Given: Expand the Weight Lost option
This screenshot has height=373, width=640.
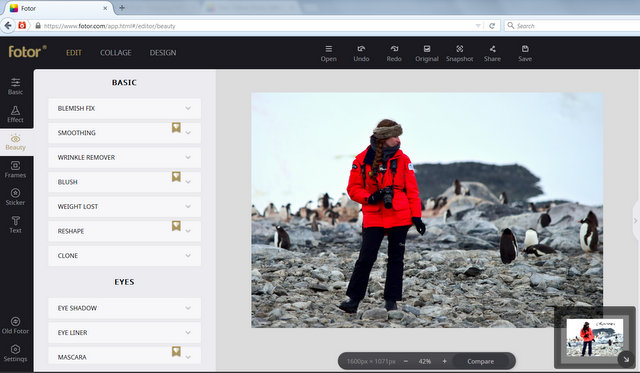Looking at the screenshot, I should (x=124, y=206).
